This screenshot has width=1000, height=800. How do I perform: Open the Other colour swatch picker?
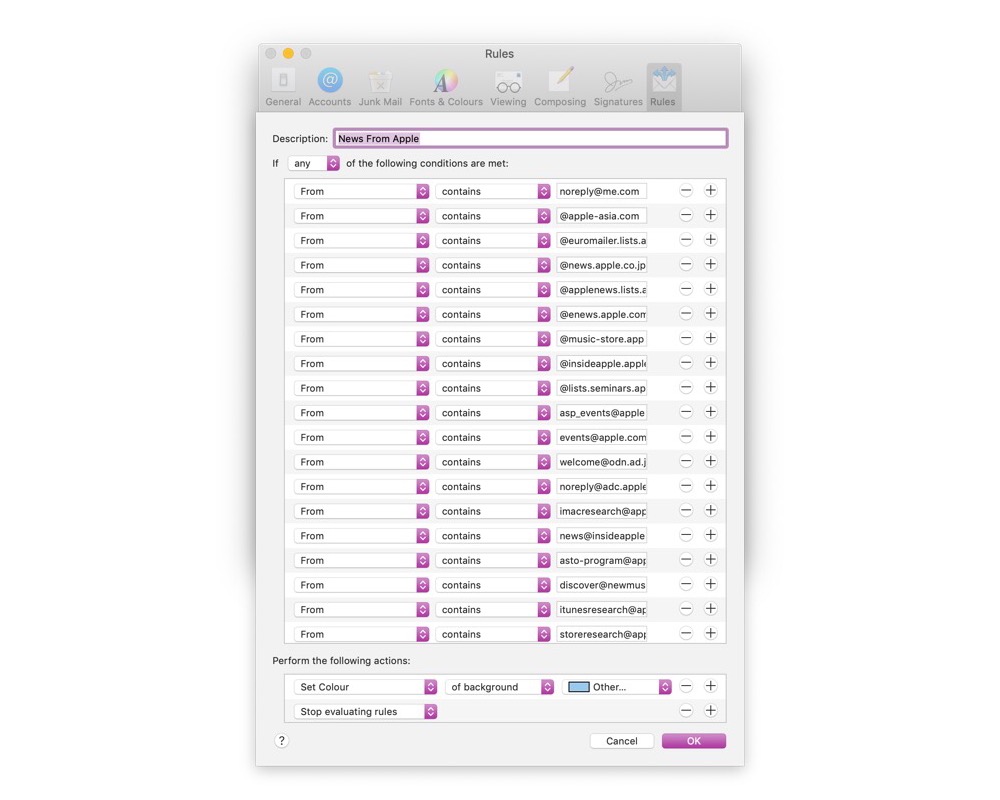pyautogui.click(x=617, y=687)
